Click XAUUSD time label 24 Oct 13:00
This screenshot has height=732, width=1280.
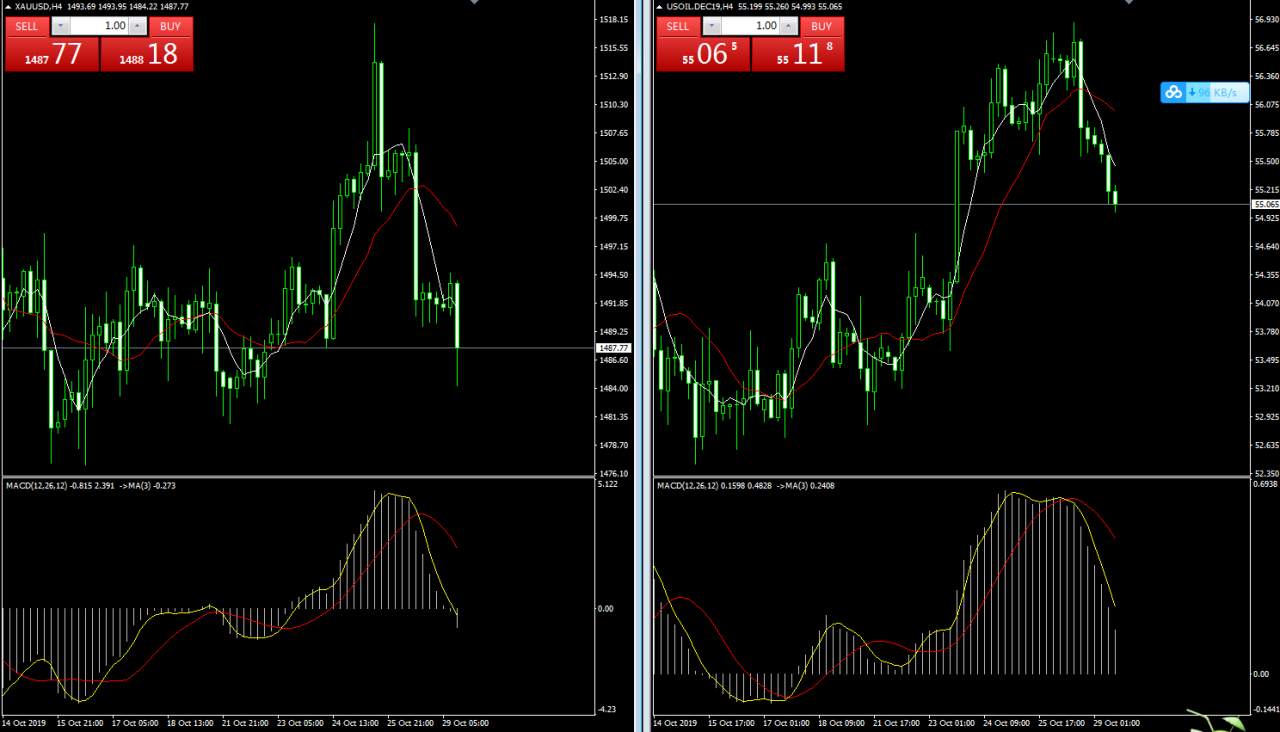pos(355,722)
